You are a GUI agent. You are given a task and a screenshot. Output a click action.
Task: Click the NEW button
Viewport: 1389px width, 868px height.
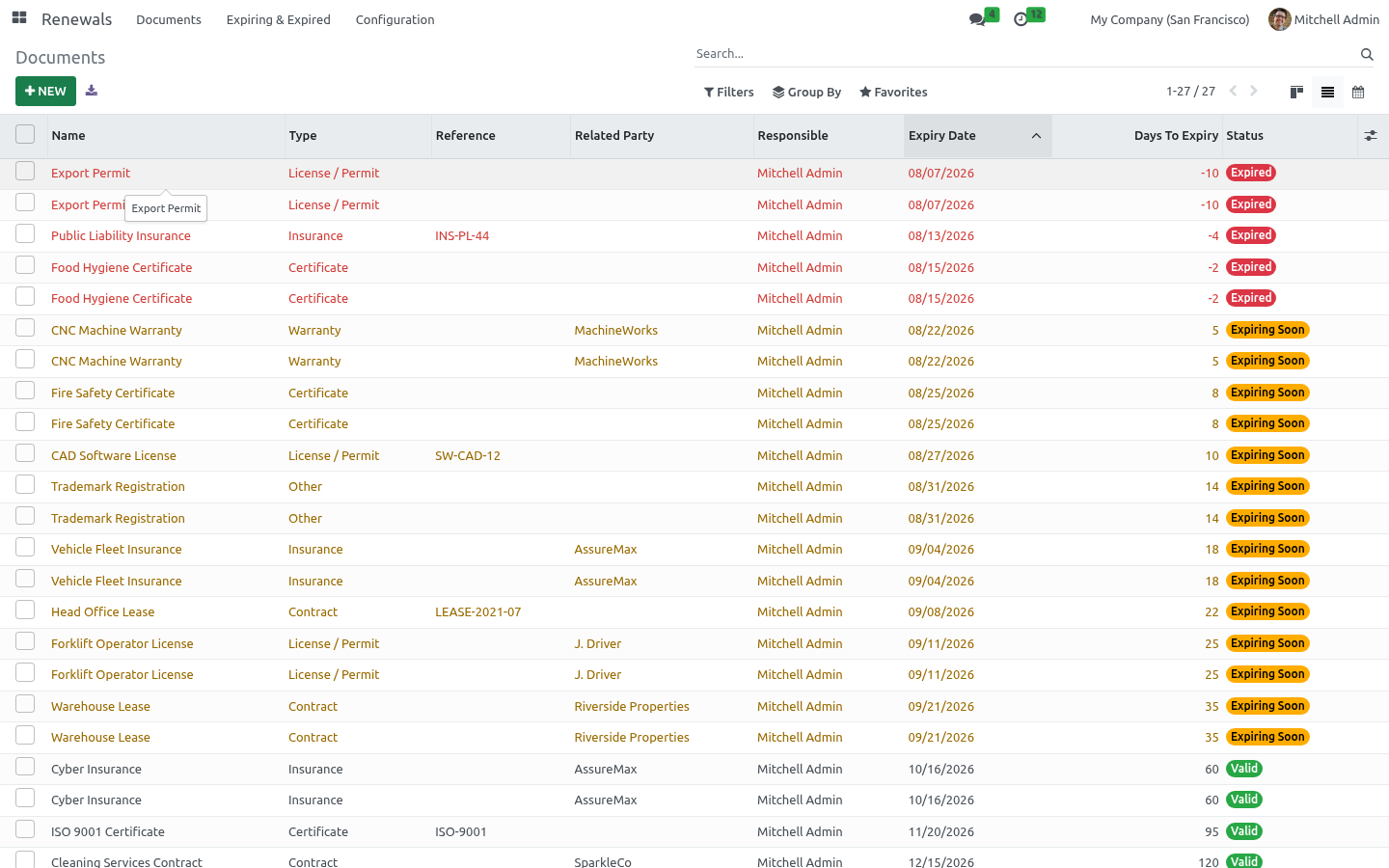[x=45, y=91]
